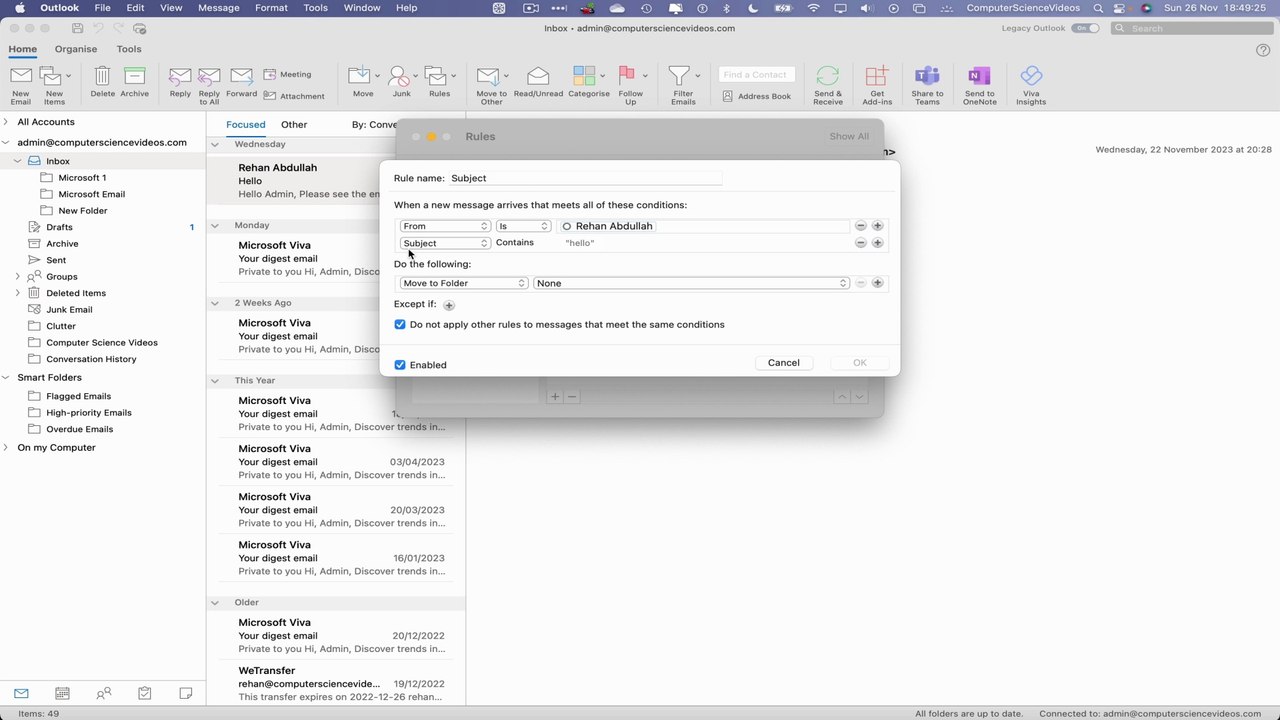Image resolution: width=1280 pixels, height=720 pixels.
Task: Add an Except if condition
Action: 448,305
